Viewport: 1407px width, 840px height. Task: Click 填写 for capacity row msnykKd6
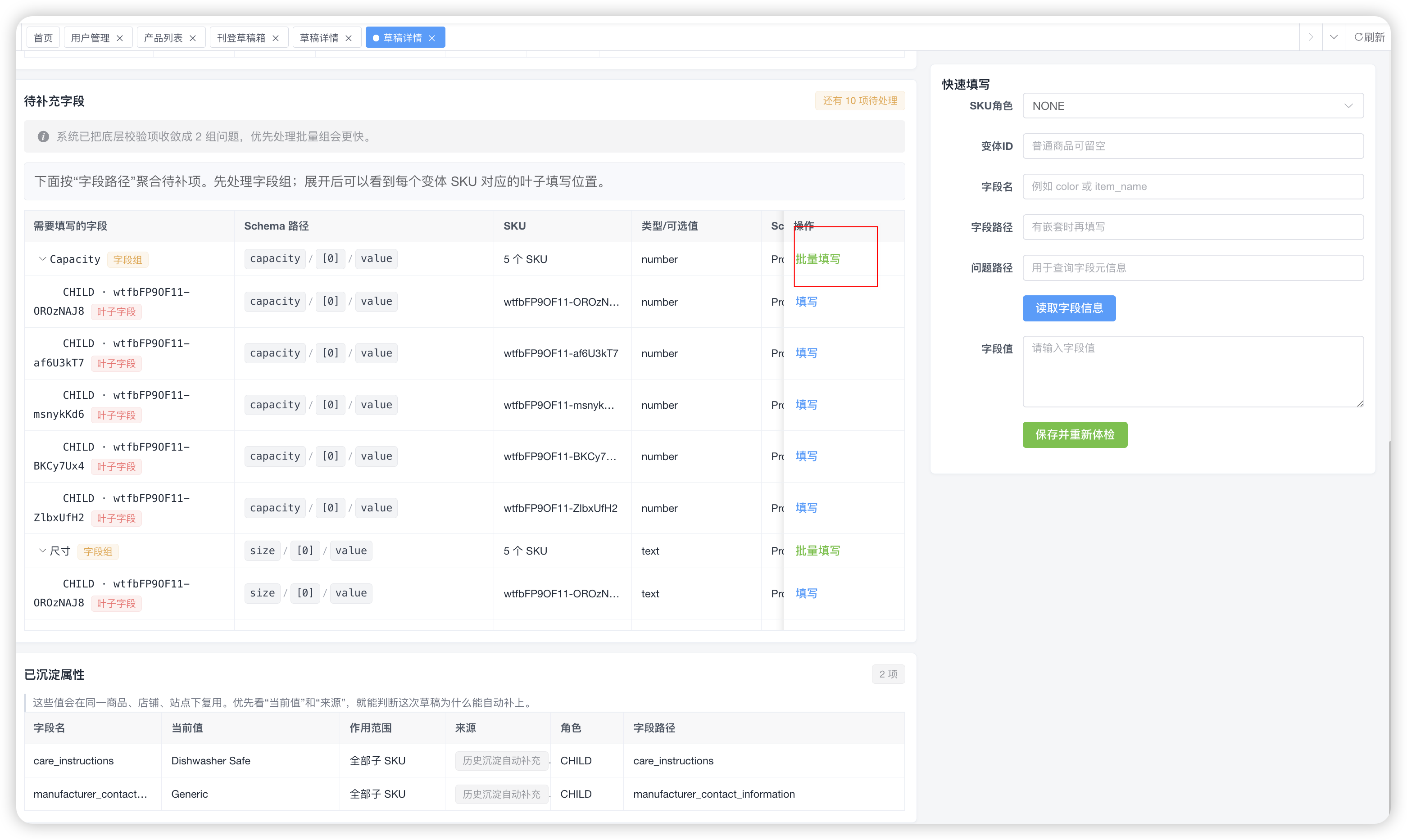pyautogui.click(x=806, y=405)
